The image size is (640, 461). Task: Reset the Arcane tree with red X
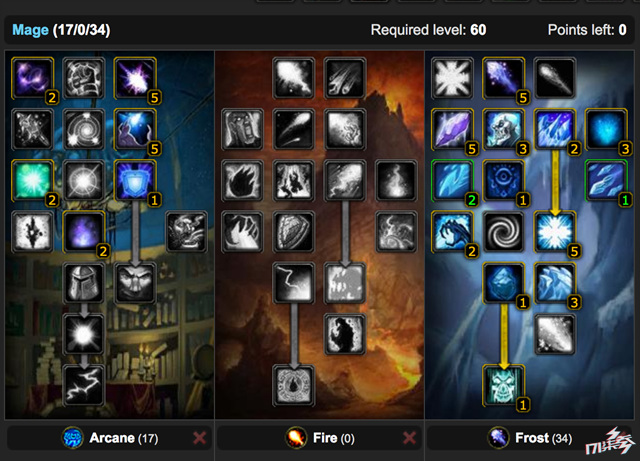200,438
